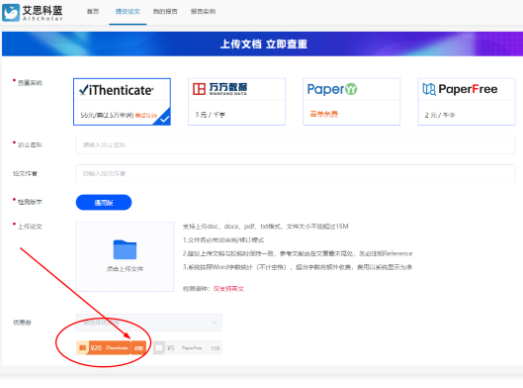
Task: Click the 首单免费 text on PaperYY card
Action: click(x=324, y=114)
